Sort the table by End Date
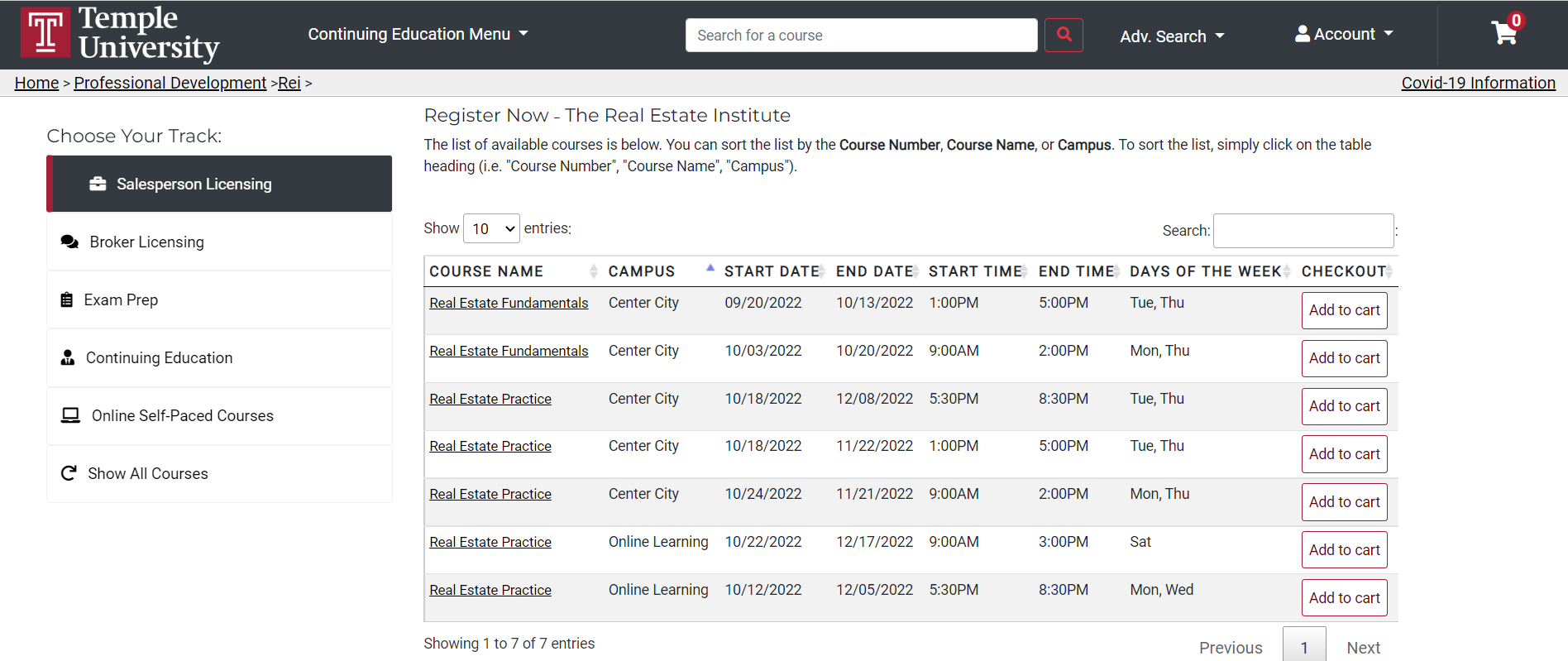 point(875,271)
